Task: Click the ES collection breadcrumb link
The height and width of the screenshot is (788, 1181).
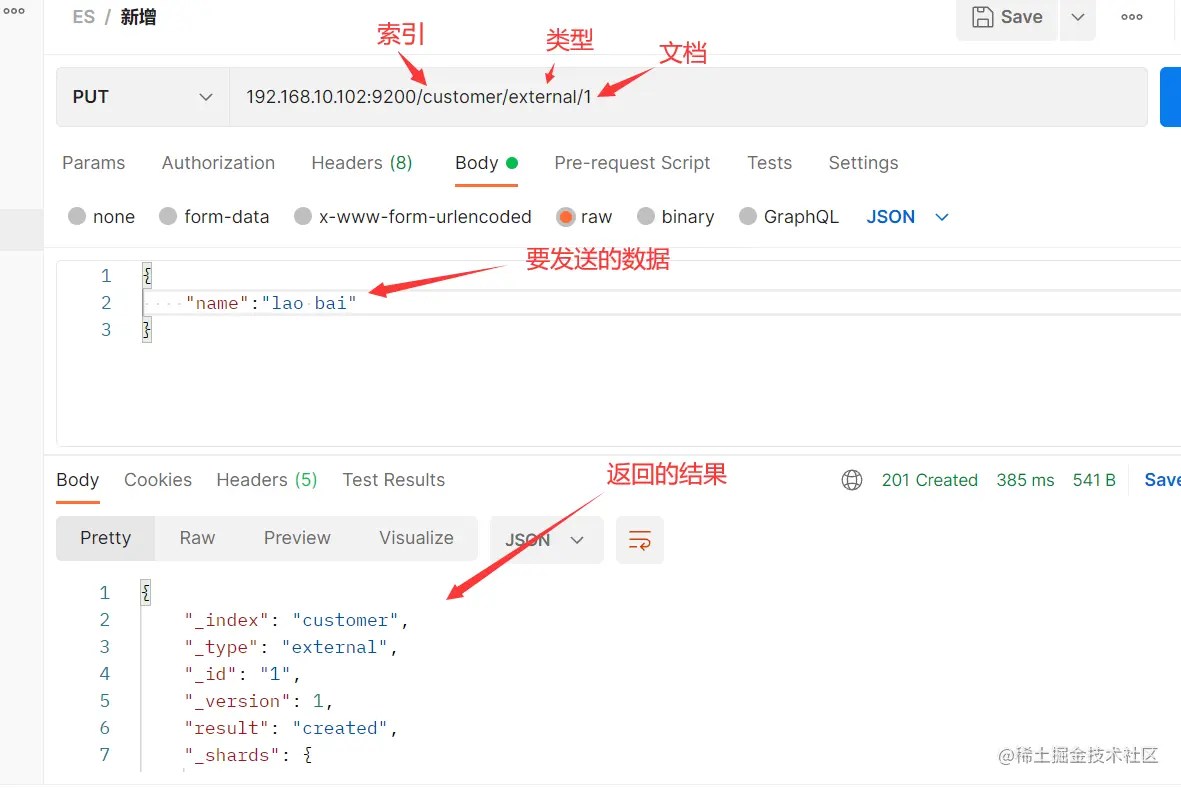Action: [x=84, y=17]
